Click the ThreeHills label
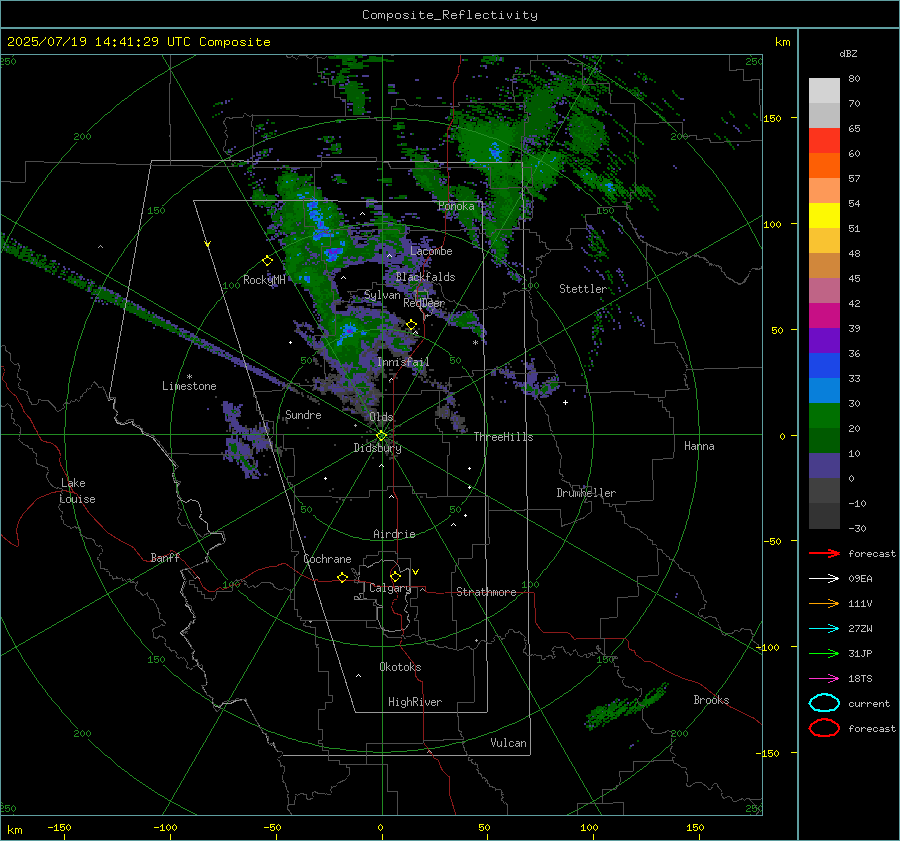This screenshot has width=900, height=841. tap(503, 437)
